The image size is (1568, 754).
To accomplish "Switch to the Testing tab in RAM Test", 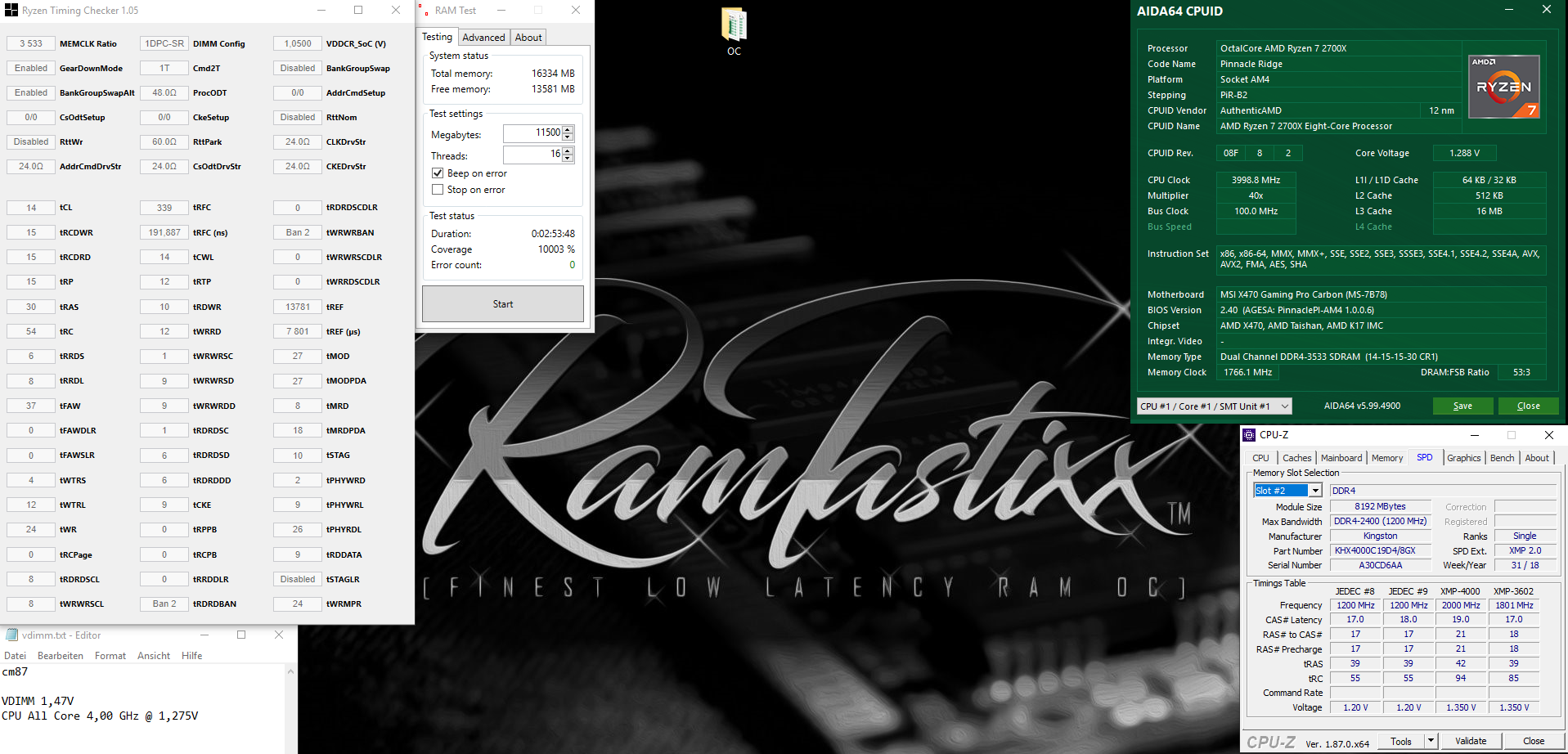I will [x=437, y=37].
